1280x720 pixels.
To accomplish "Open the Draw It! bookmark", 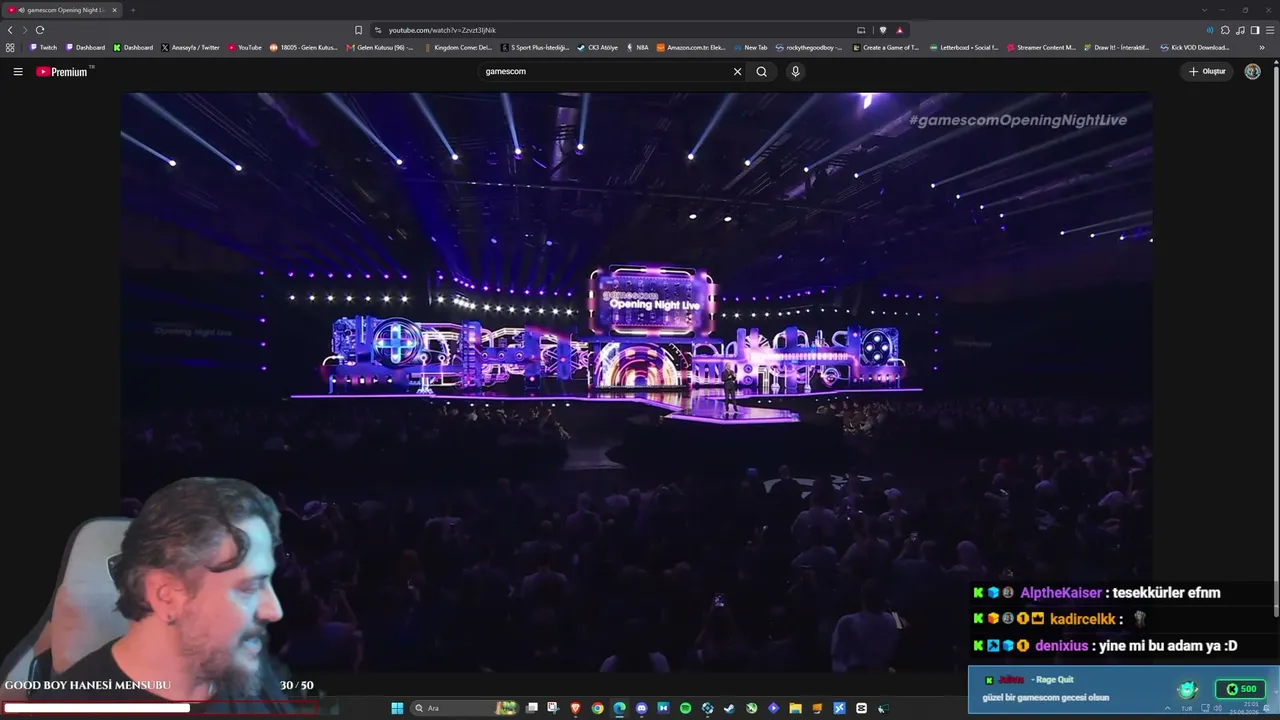I will [x=1116, y=47].
